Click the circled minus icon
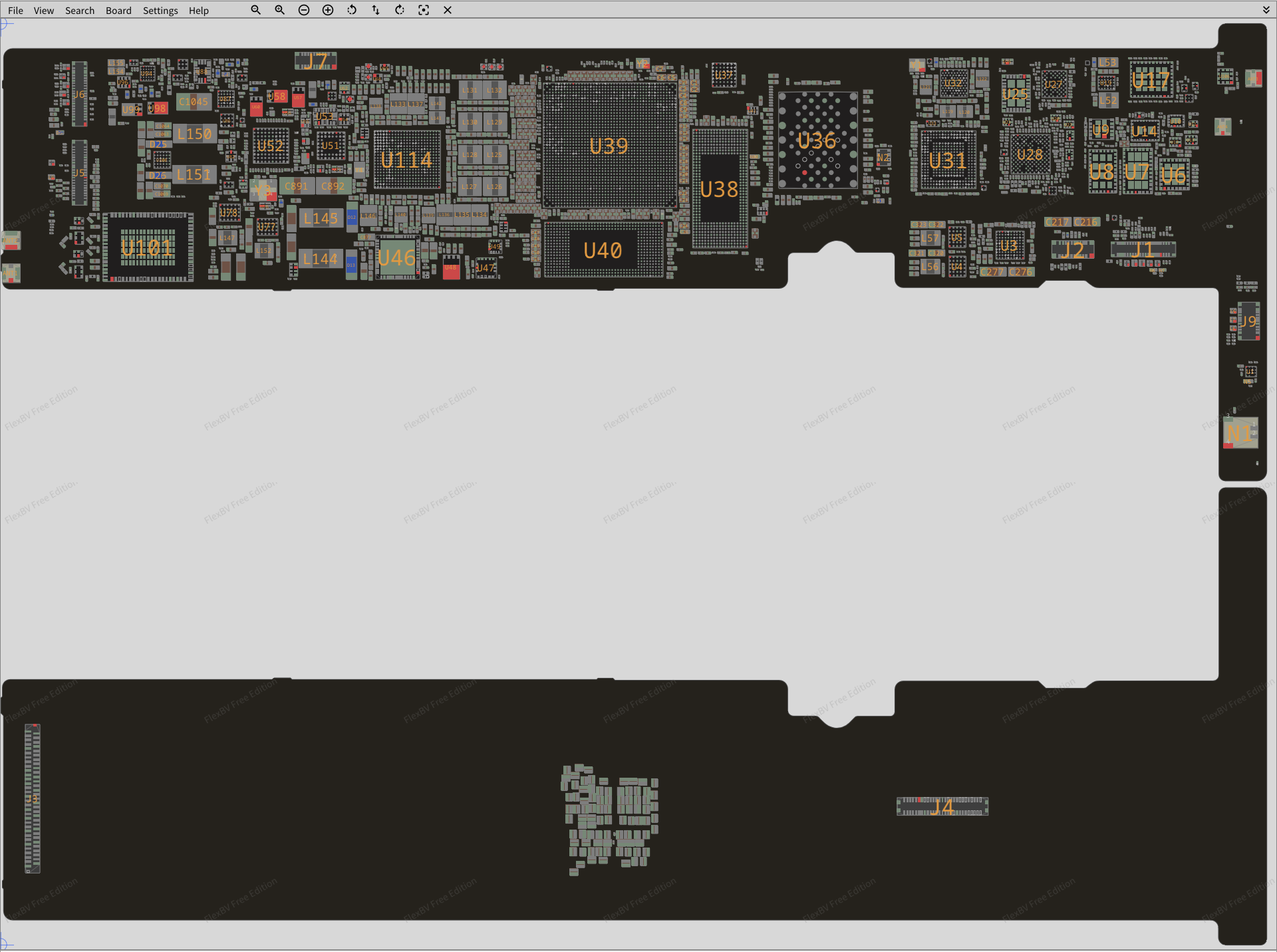1277x952 pixels. (x=304, y=10)
